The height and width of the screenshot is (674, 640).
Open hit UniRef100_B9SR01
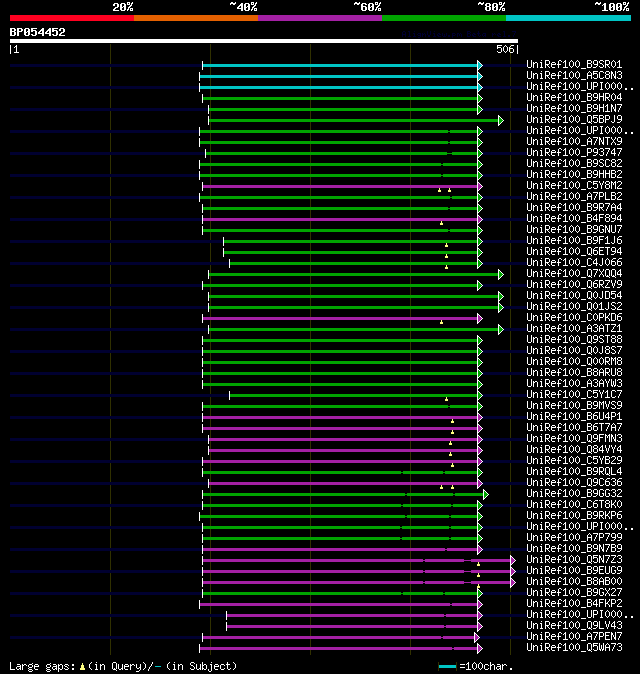(574, 64)
